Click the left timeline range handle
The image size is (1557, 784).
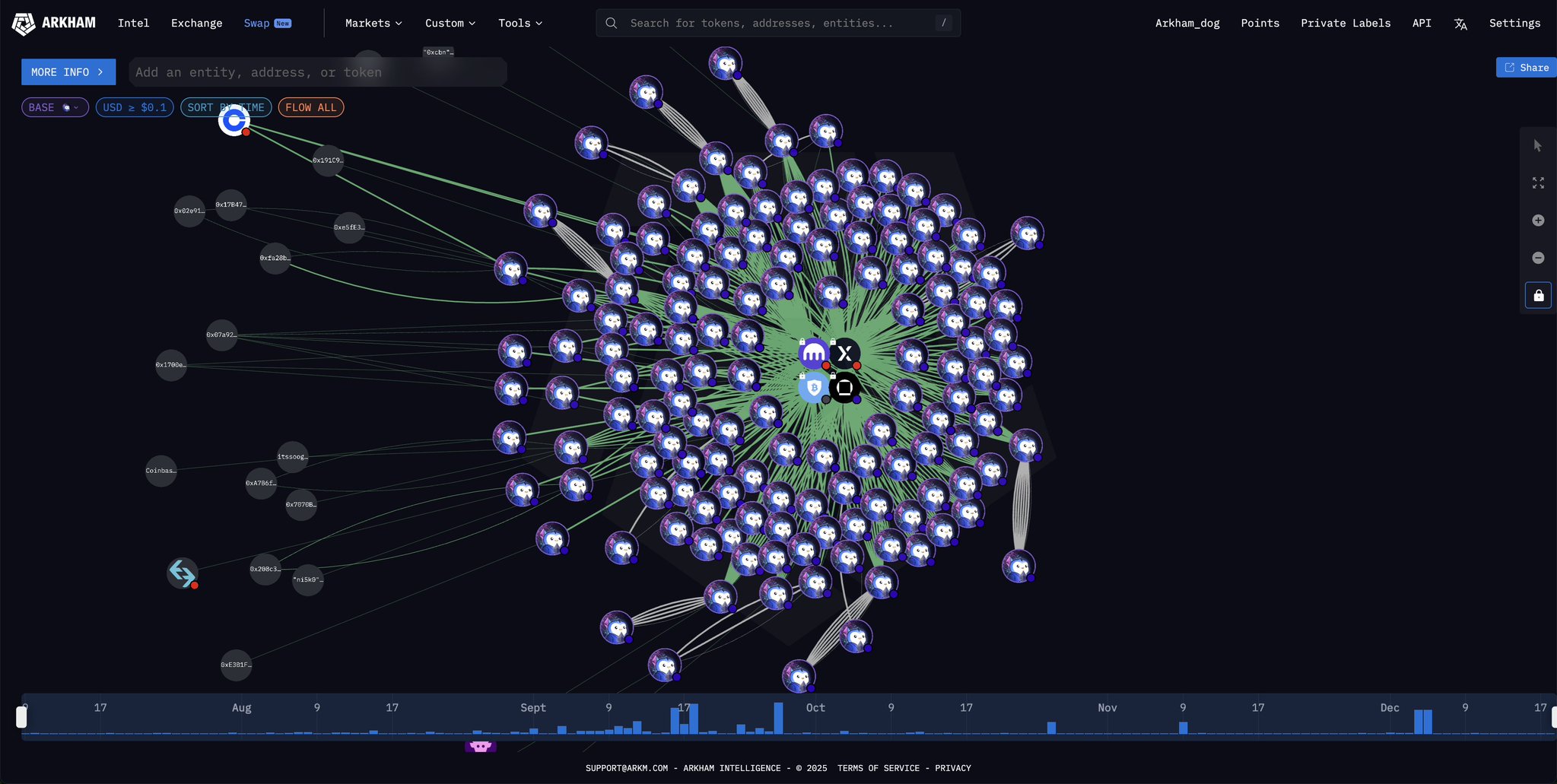click(x=21, y=716)
